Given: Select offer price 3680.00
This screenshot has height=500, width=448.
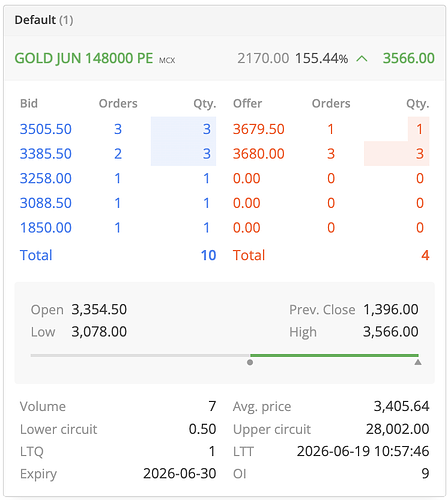Looking at the screenshot, I should [x=259, y=154].
